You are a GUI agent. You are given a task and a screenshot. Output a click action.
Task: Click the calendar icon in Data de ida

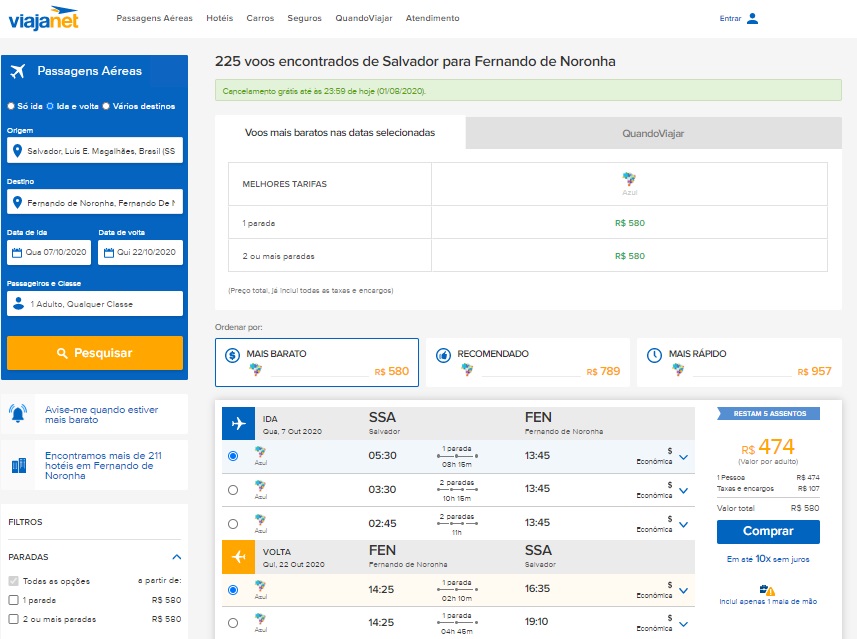(x=16, y=252)
